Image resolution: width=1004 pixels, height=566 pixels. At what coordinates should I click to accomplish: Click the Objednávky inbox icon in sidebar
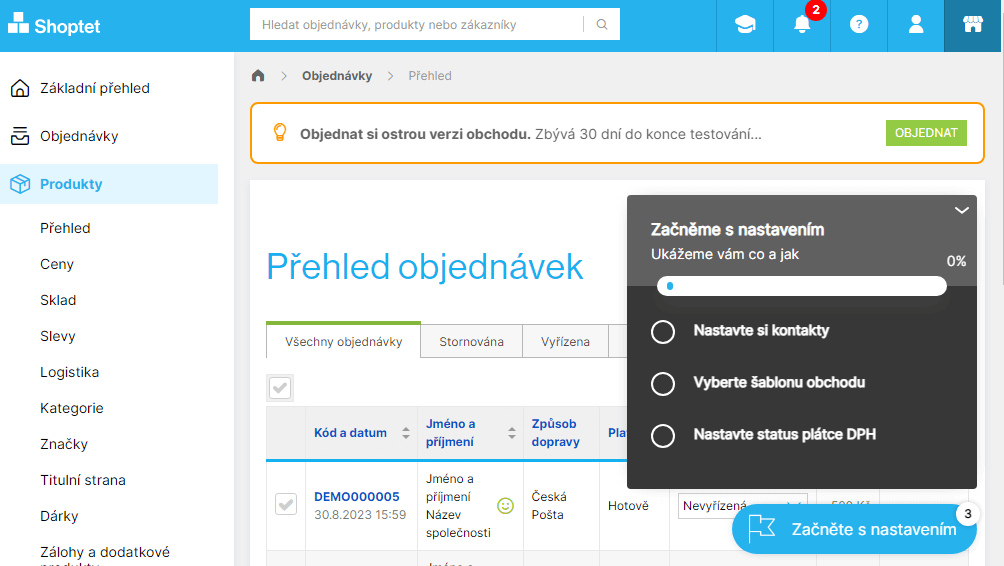pyautogui.click(x=20, y=136)
